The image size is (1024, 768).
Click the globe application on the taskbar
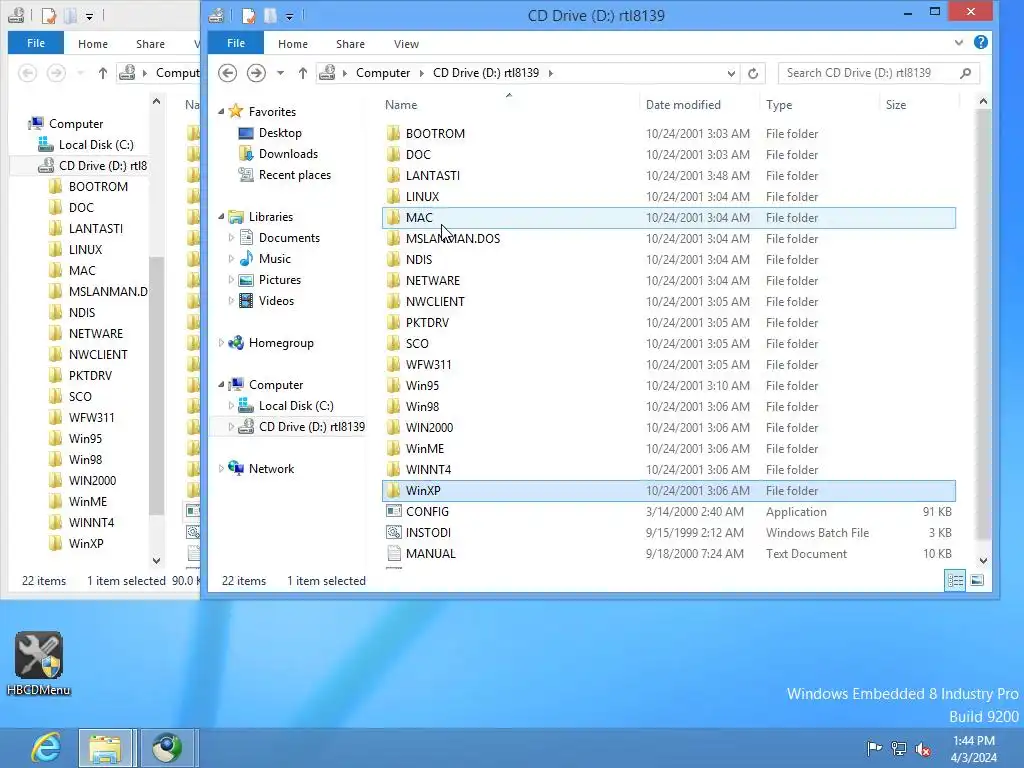point(167,748)
